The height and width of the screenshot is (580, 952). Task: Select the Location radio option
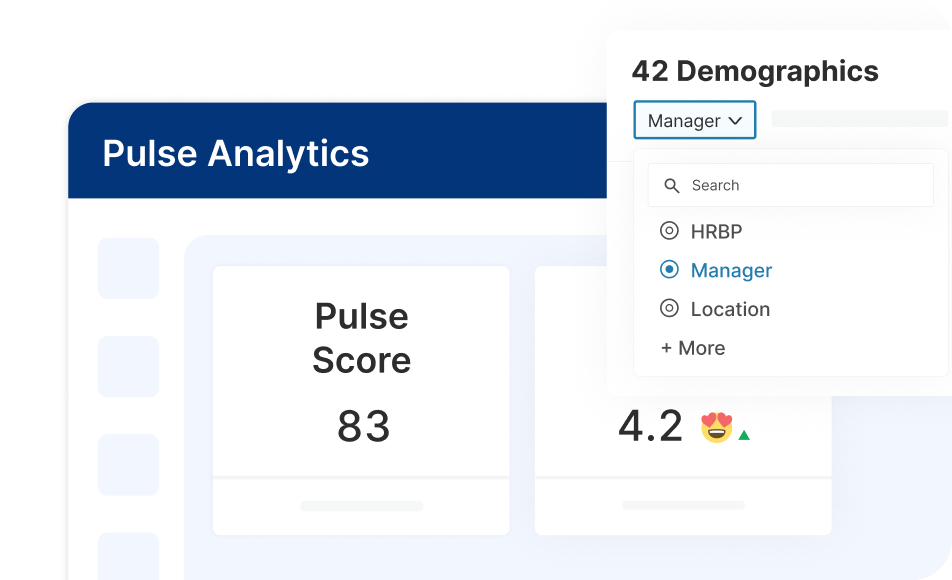click(x=669, y=309)
